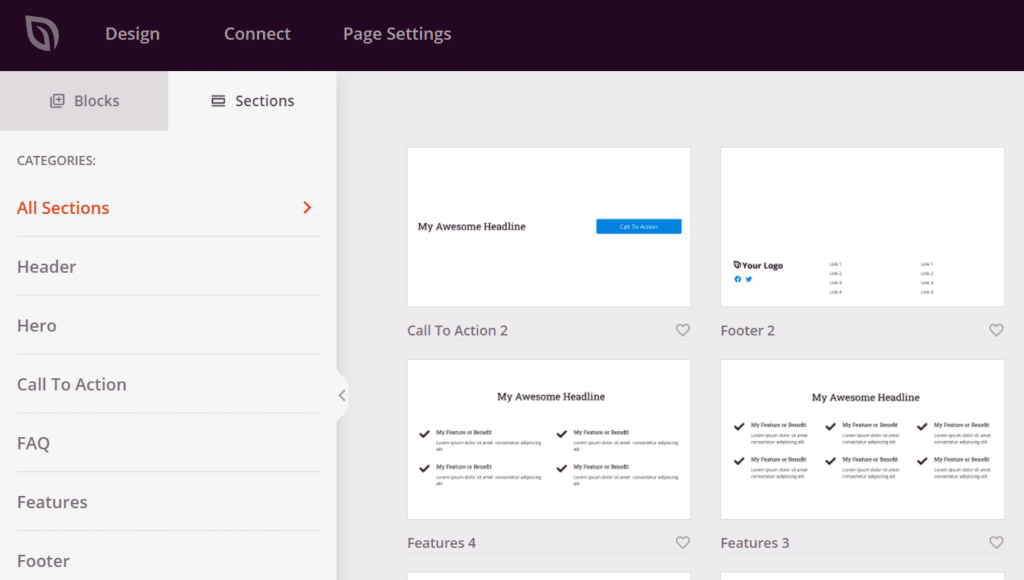Click the SeedProd leaf logo
This screenshot has width=1024, height=580.
(x=42, y=34)
